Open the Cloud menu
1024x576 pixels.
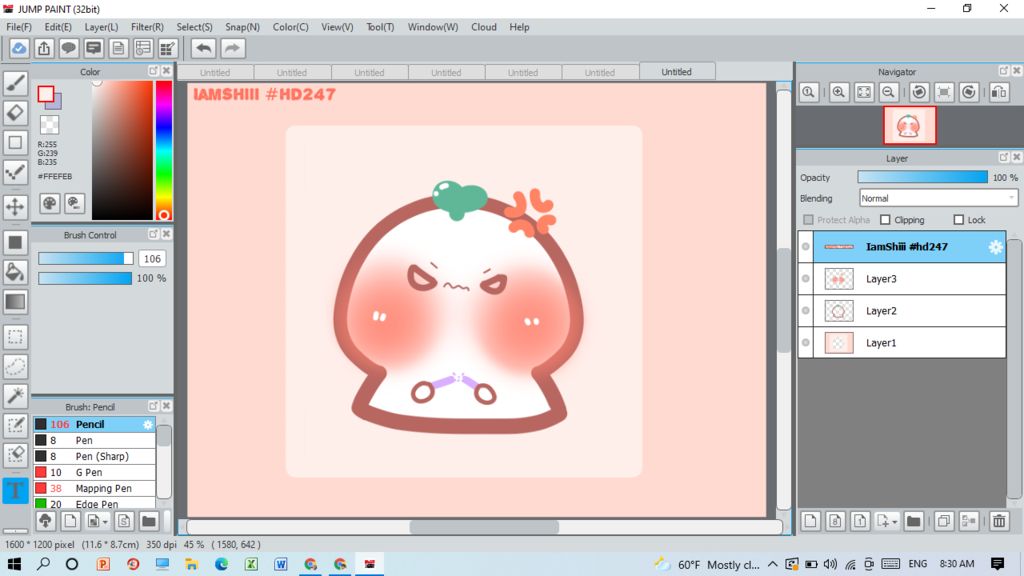coord(484,27)
